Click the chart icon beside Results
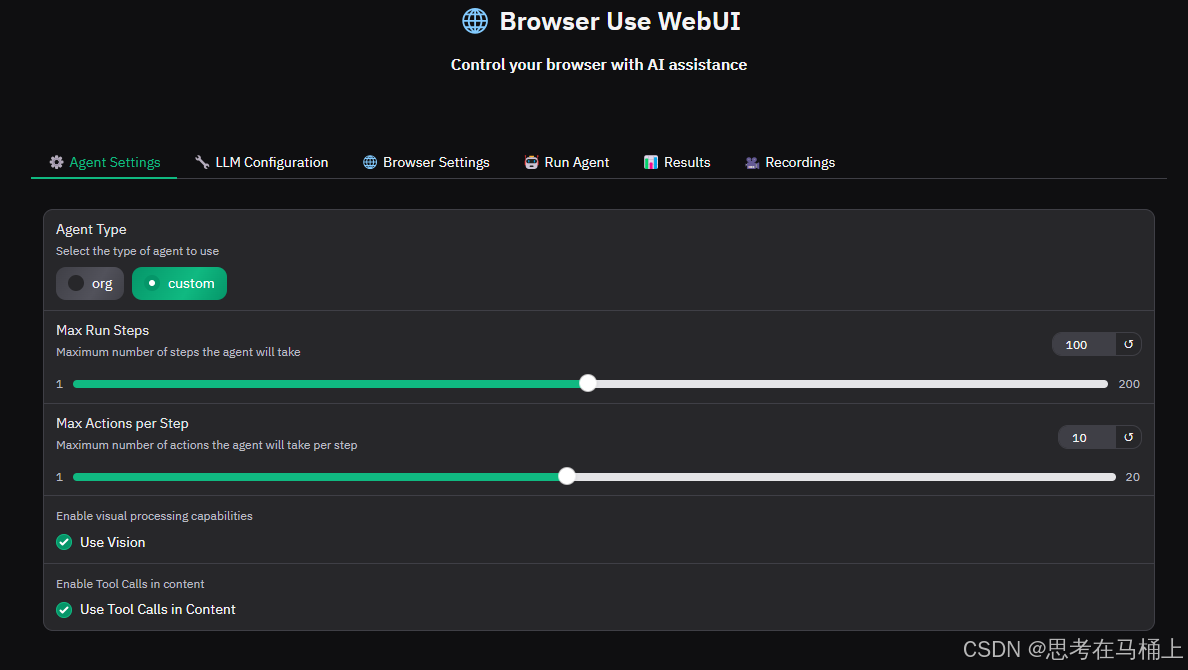The height and width of the screenshot is (670, 1188). tap(651, 162)
